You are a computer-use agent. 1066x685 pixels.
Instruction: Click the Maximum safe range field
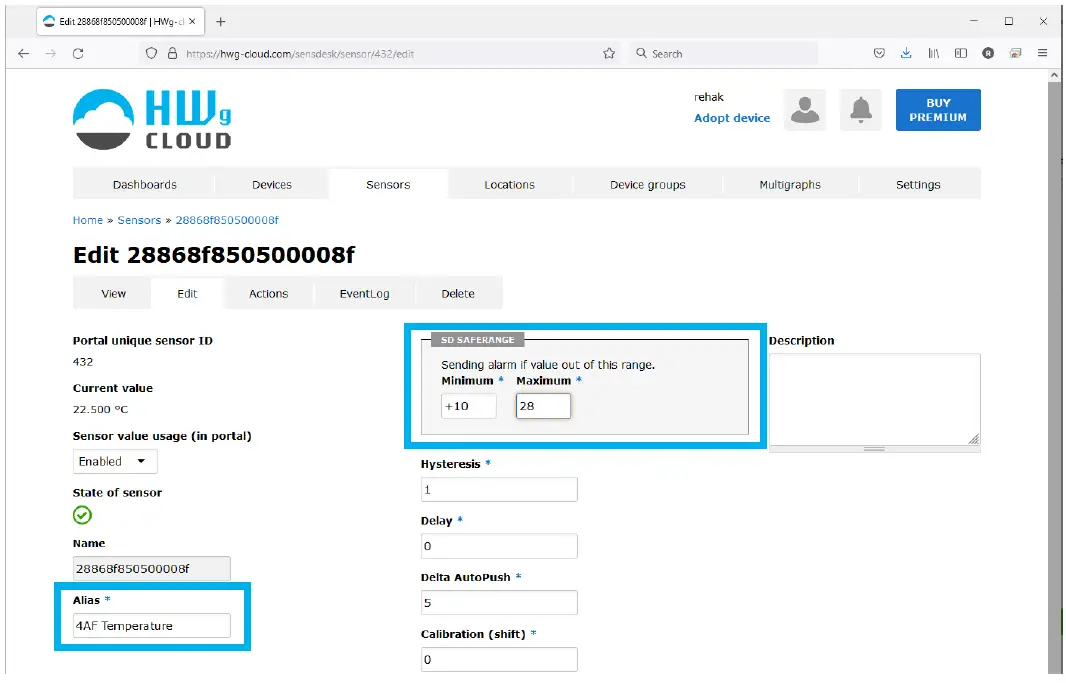(543, 406)
